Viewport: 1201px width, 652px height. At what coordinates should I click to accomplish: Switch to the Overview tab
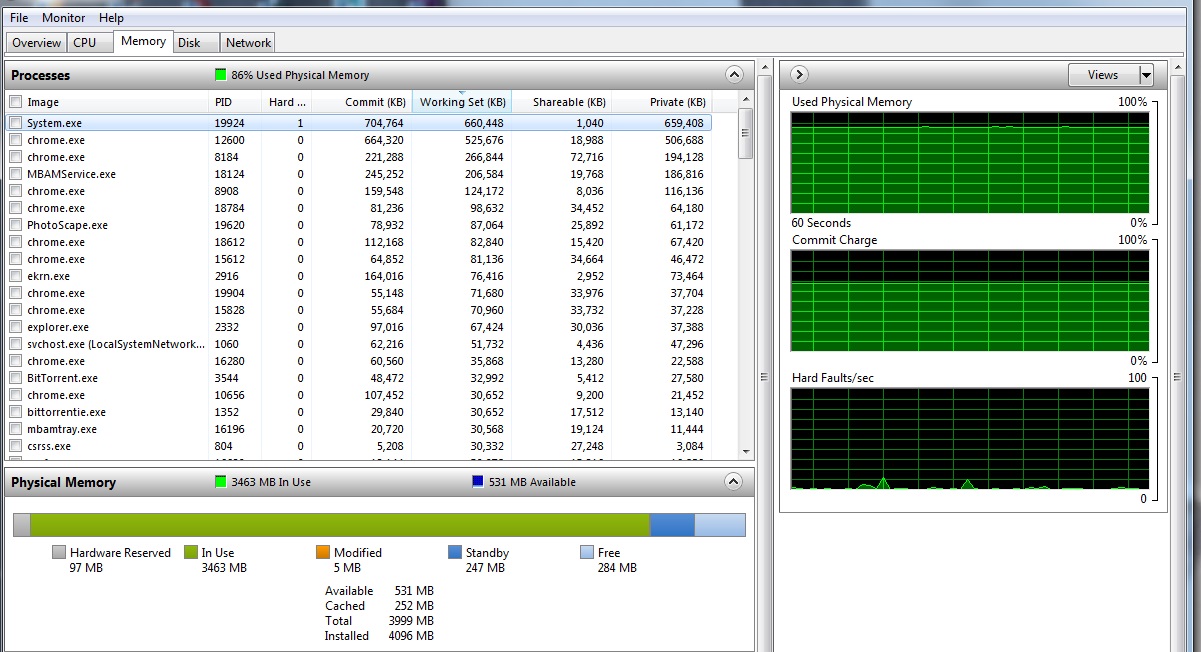pyautogui.click(x=36, y=42)
